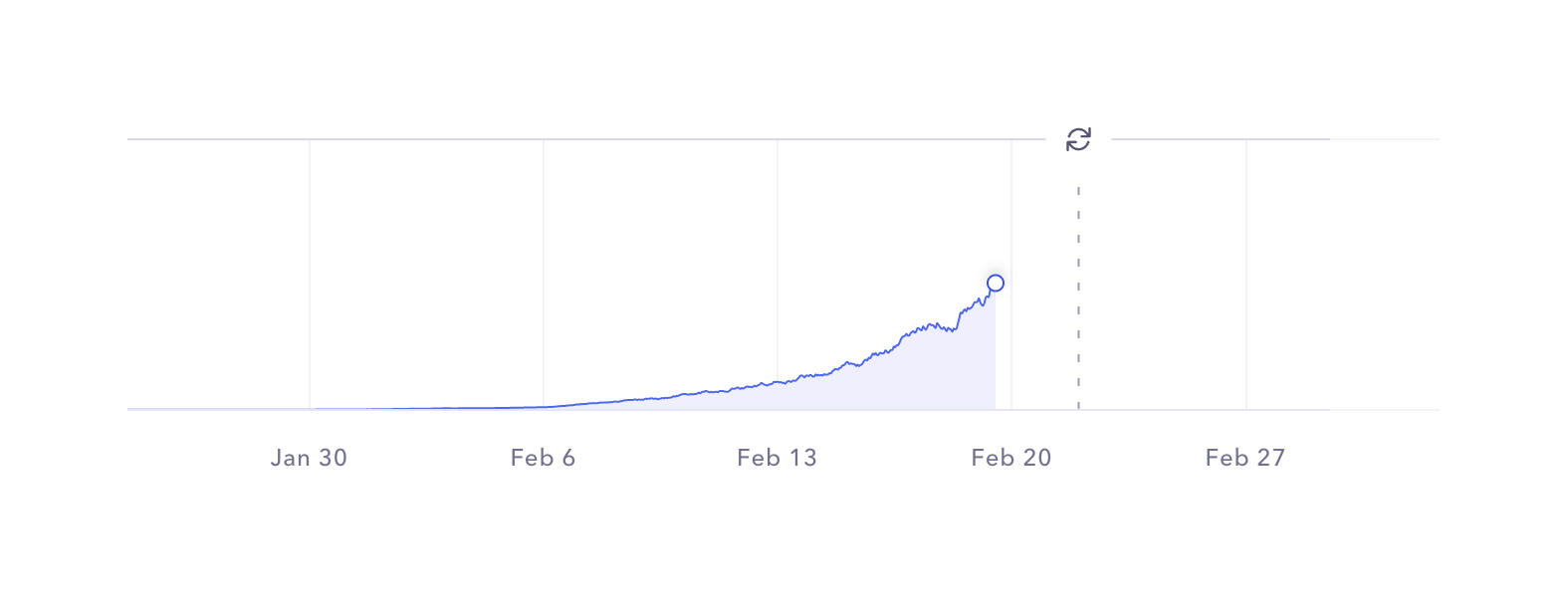Click the Feb 13 axis label

[777, 458]
